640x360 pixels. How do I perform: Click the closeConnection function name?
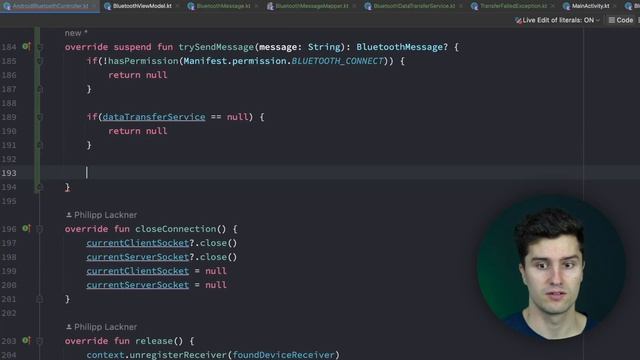176,229
